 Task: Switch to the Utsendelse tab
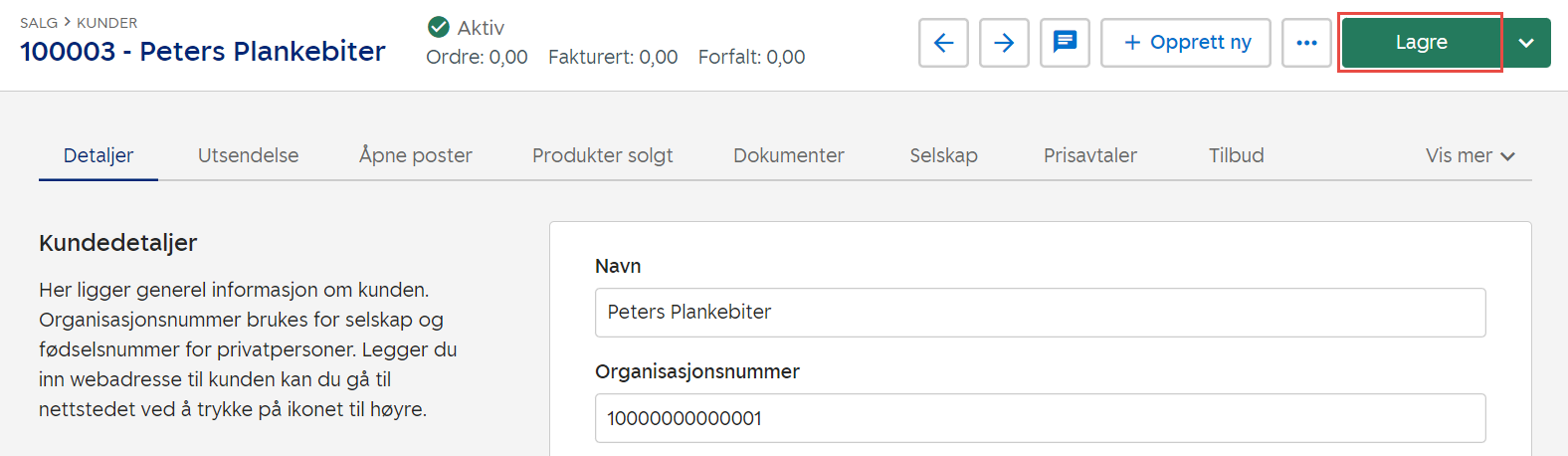pos(248,155)
